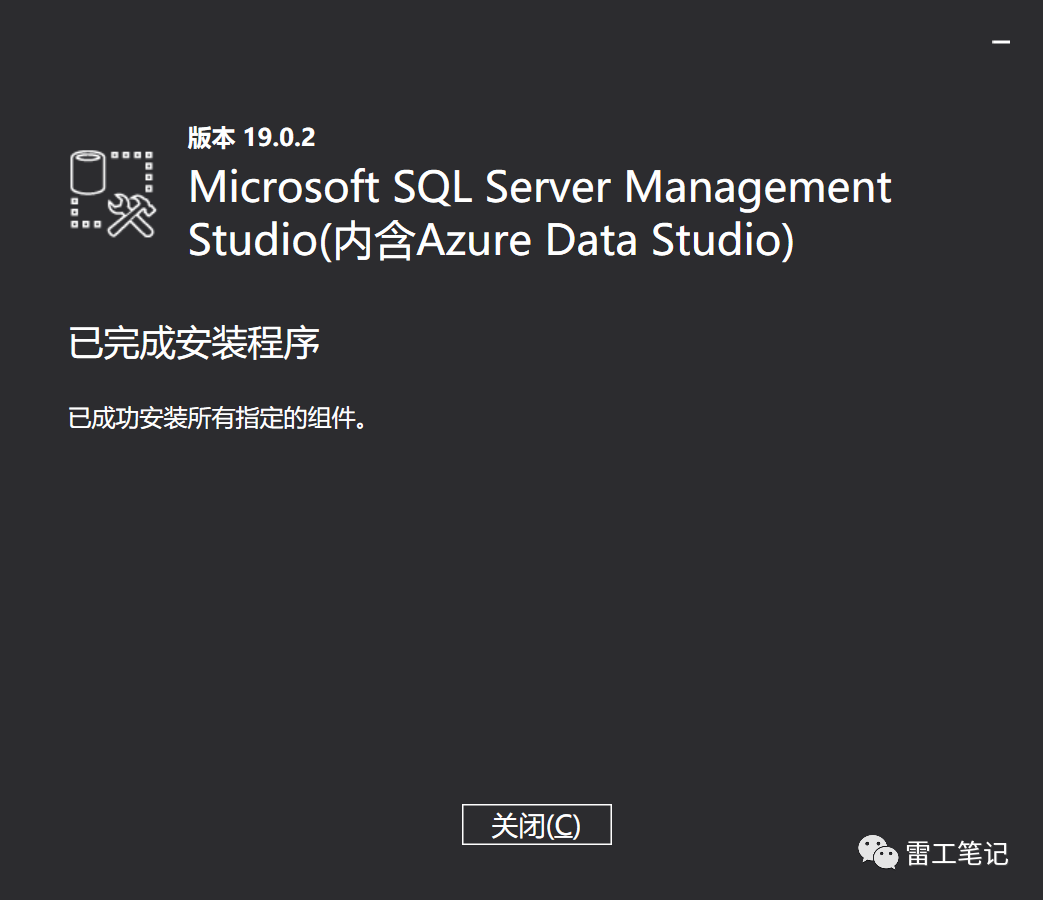Click the 雷工笔记 watermark text
Viewport: 1043px width, 900px height.
coord(957,853)
